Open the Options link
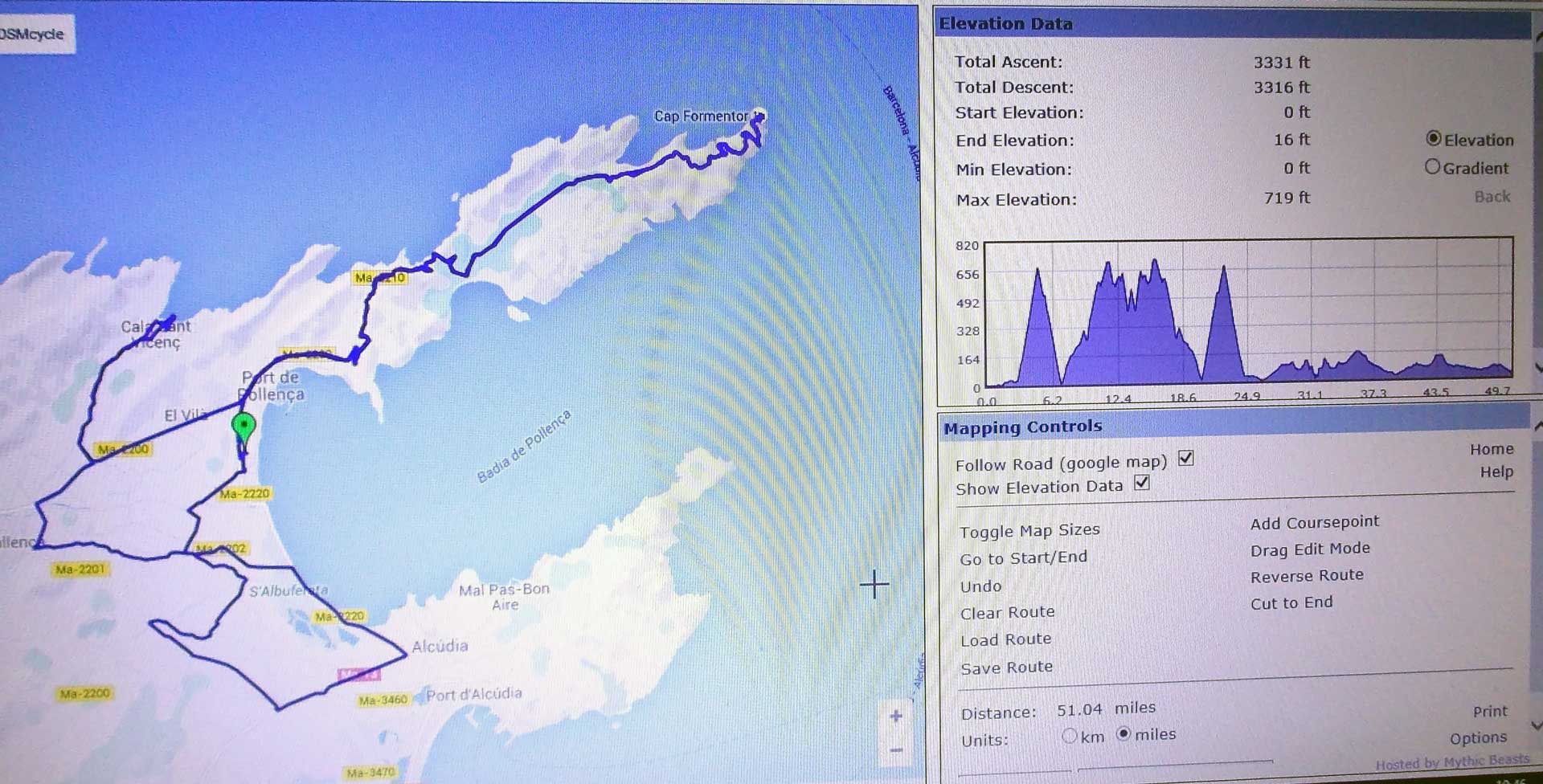 point(1477,737)
